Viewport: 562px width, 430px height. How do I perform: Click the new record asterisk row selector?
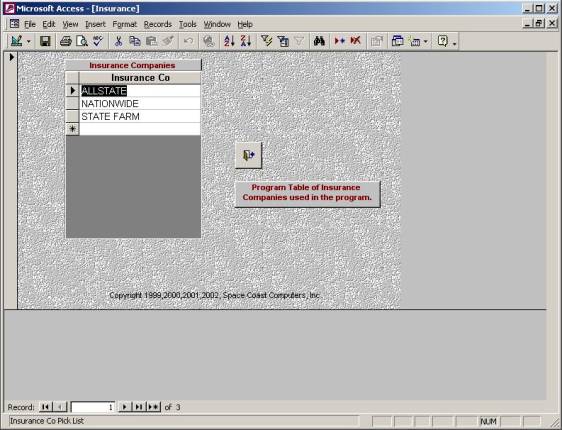tap(72, 129)
